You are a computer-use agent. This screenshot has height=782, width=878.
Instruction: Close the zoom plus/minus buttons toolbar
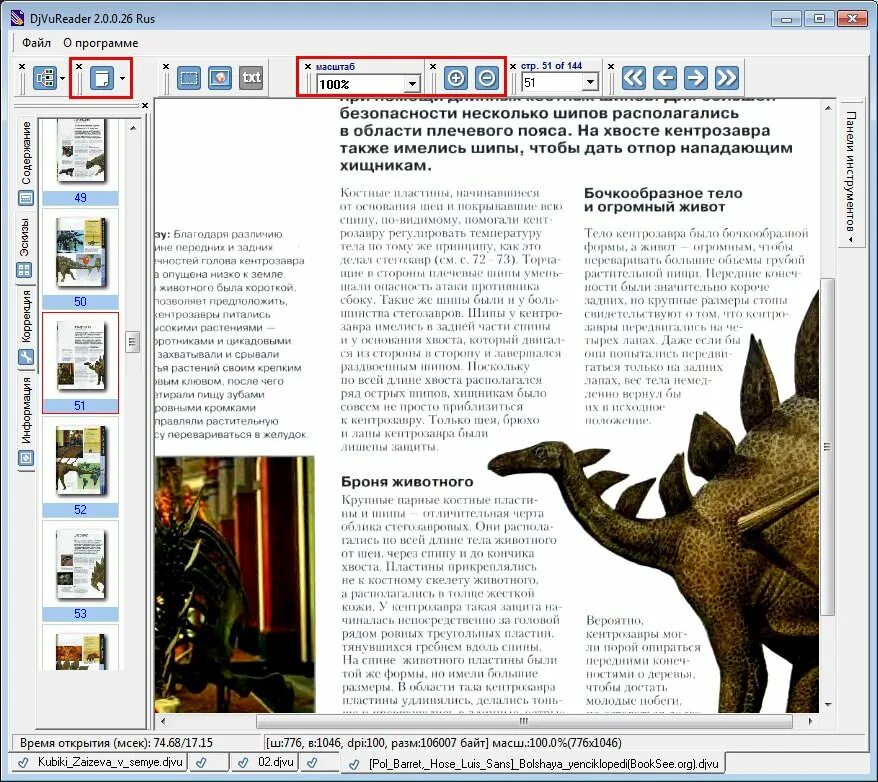(x=433, y=66)
